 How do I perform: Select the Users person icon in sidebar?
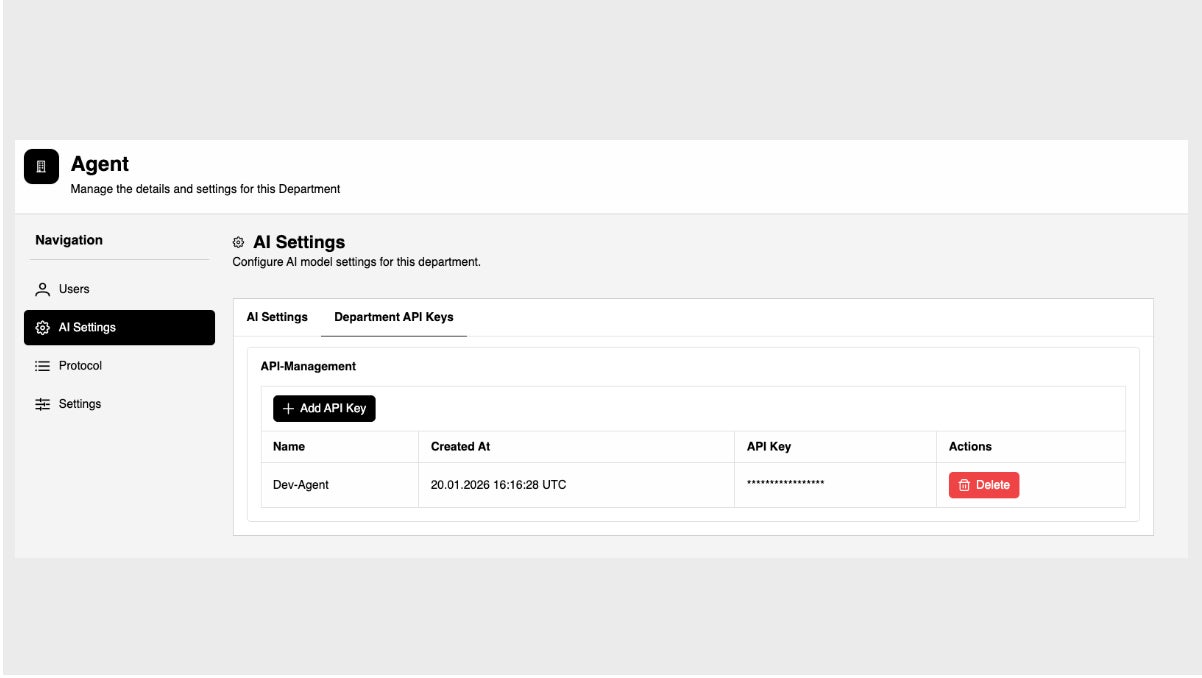pyautogui.click(x=42, y=288)
